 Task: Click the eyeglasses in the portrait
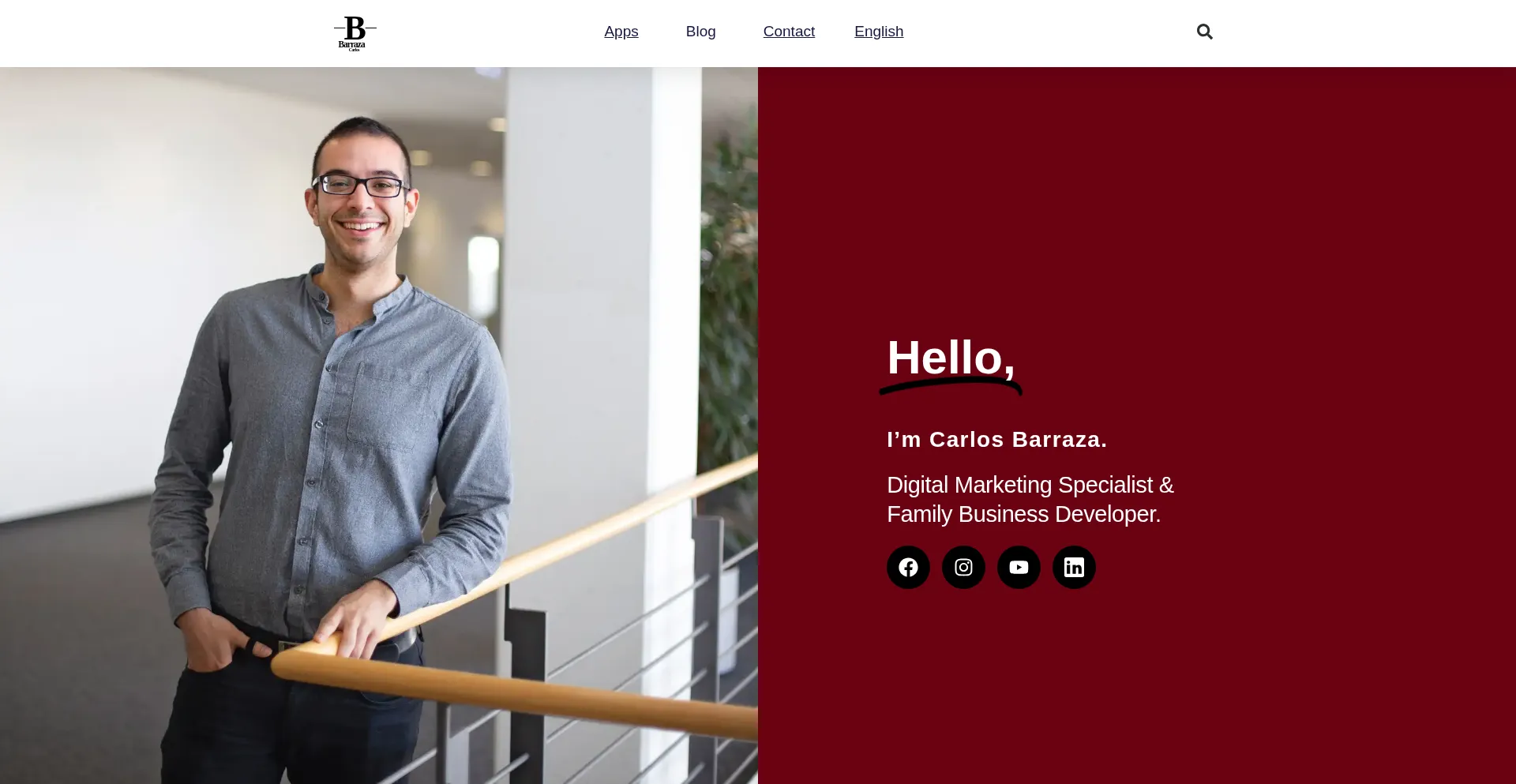(x=361, y=186)
